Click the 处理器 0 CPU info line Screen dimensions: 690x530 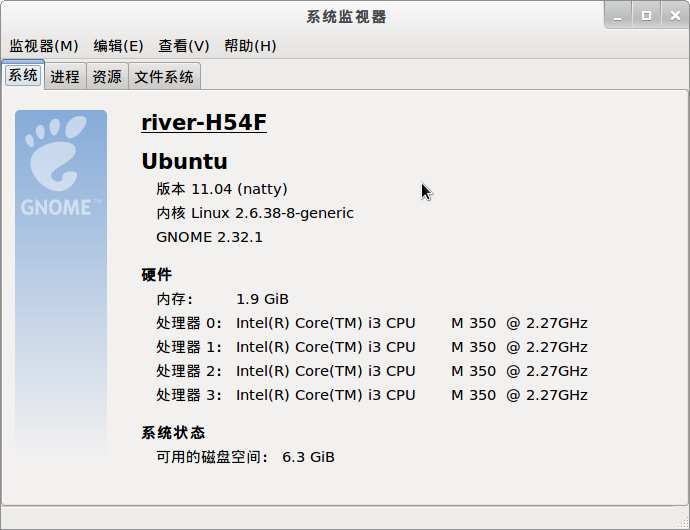click(372, 323)
